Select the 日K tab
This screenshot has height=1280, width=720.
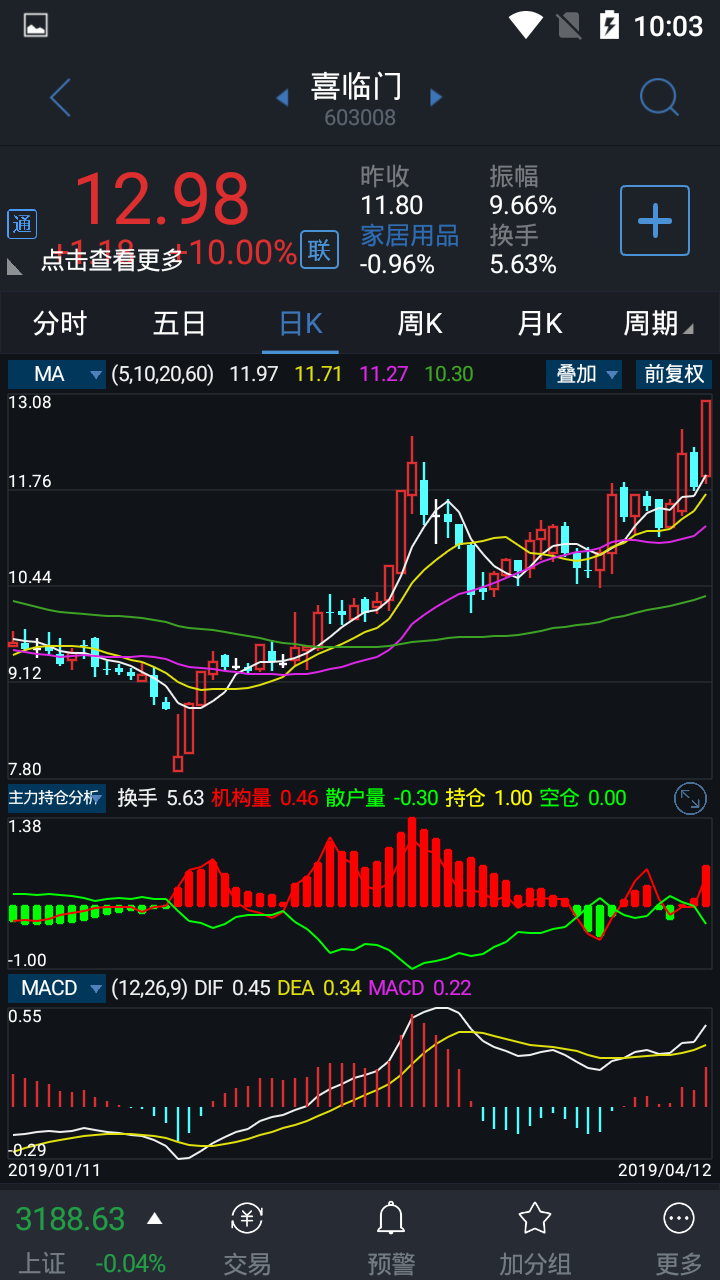point(300,323)
